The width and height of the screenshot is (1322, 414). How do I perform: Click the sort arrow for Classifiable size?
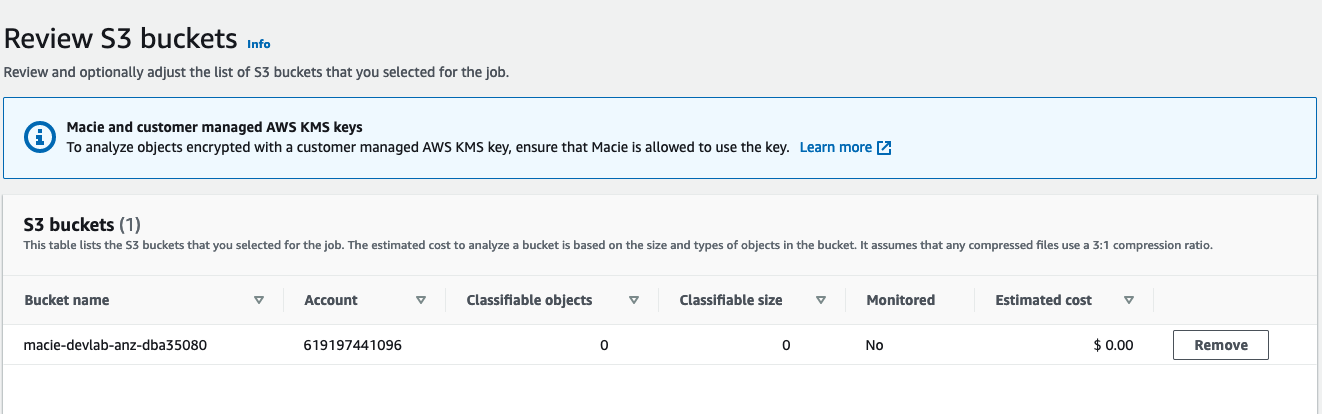coord(821,300)
